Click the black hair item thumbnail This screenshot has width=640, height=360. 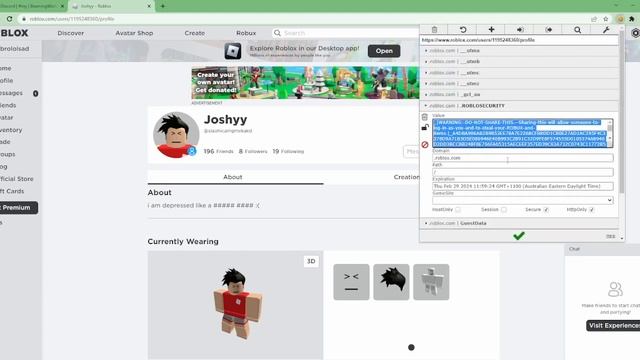point(391,282)
